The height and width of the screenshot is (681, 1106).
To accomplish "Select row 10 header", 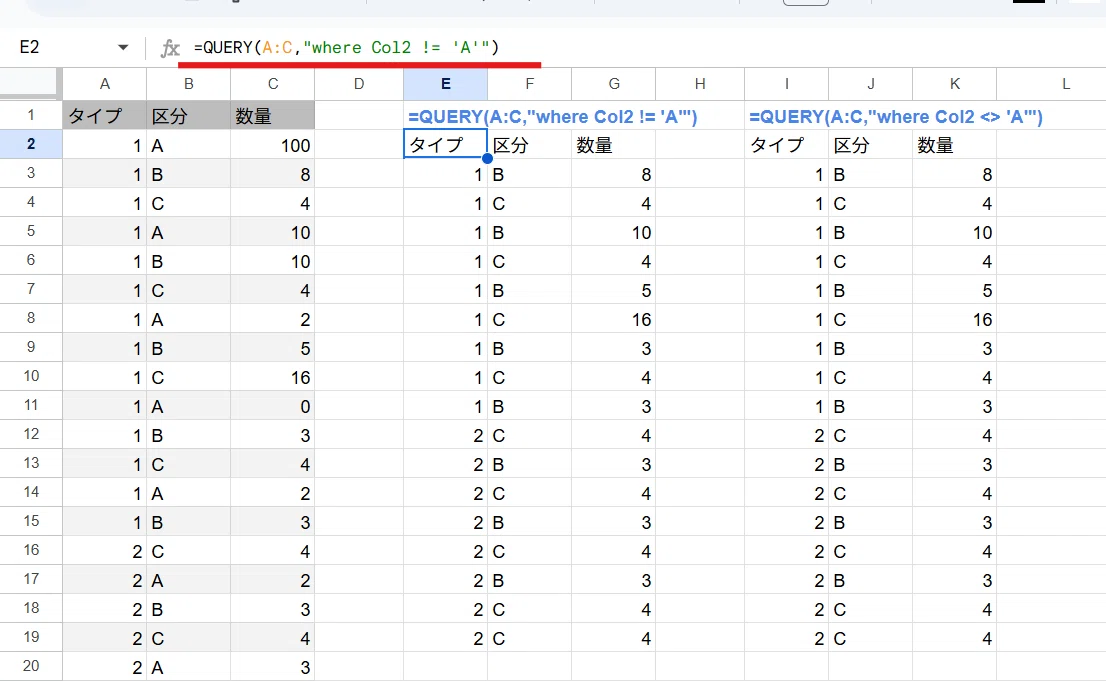I will coord(31,375).
